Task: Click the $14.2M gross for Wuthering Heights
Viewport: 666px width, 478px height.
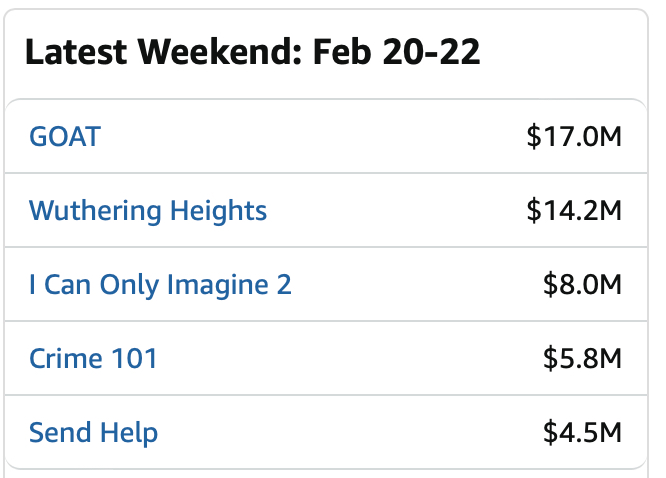Action: [574, 211]
